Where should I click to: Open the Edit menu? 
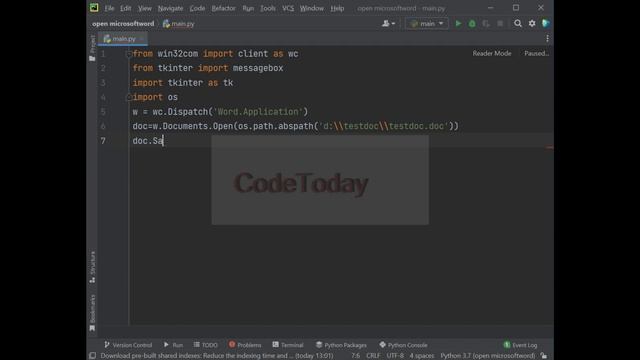125,8
